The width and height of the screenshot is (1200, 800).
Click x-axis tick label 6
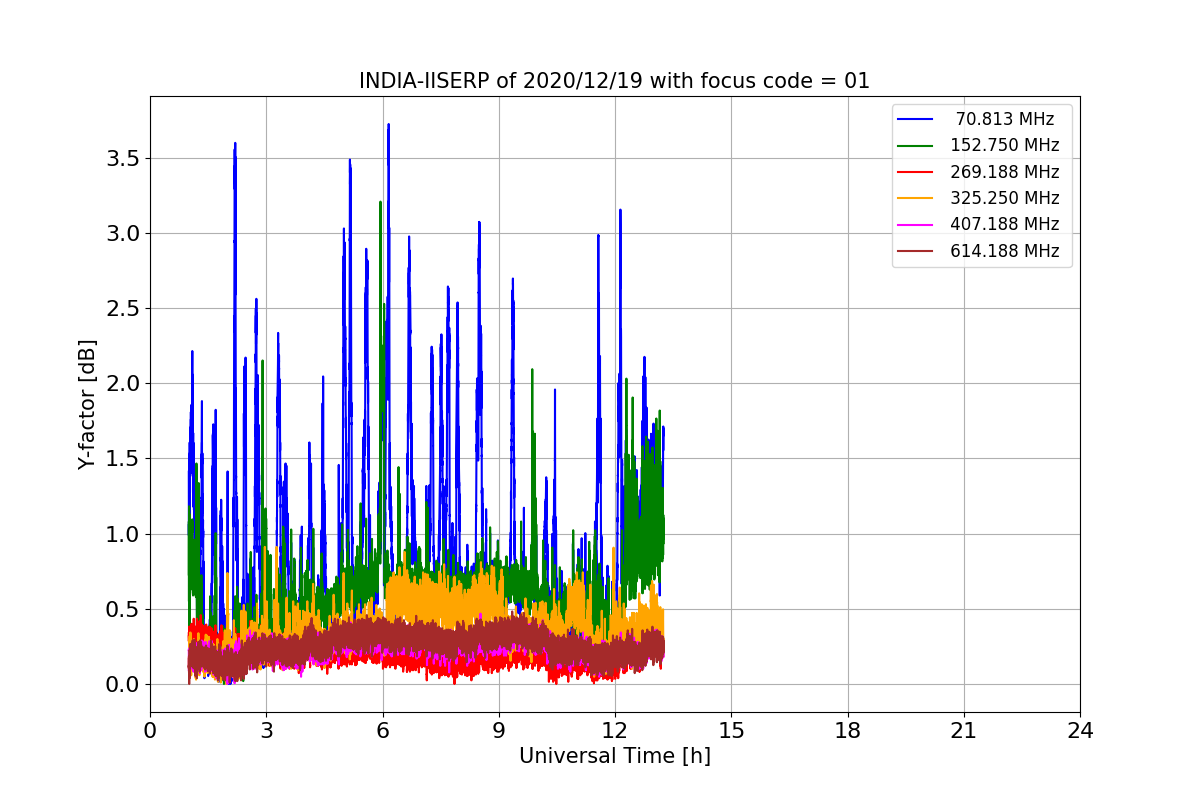pos(382,731)
